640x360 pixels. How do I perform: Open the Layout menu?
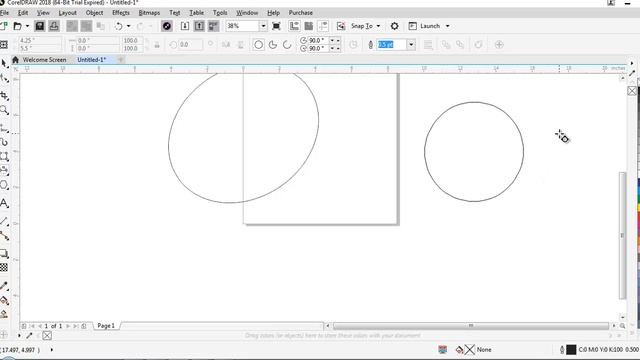(x=67, y=13)
